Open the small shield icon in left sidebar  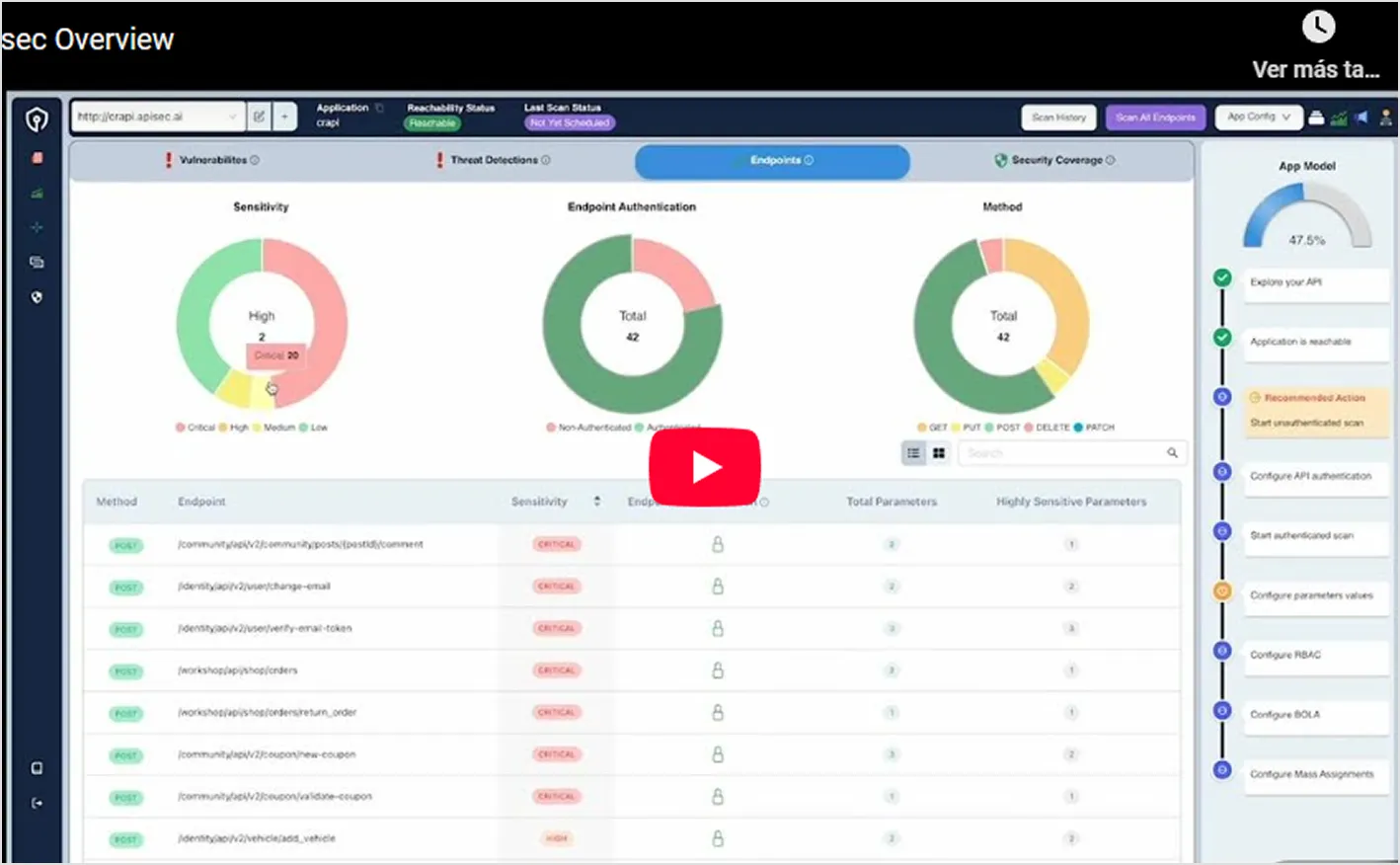(38, 296)
